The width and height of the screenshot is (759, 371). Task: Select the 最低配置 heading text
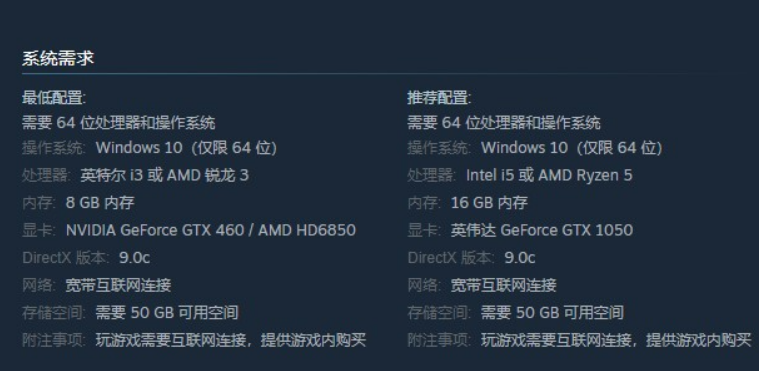(x=54, y=98)
